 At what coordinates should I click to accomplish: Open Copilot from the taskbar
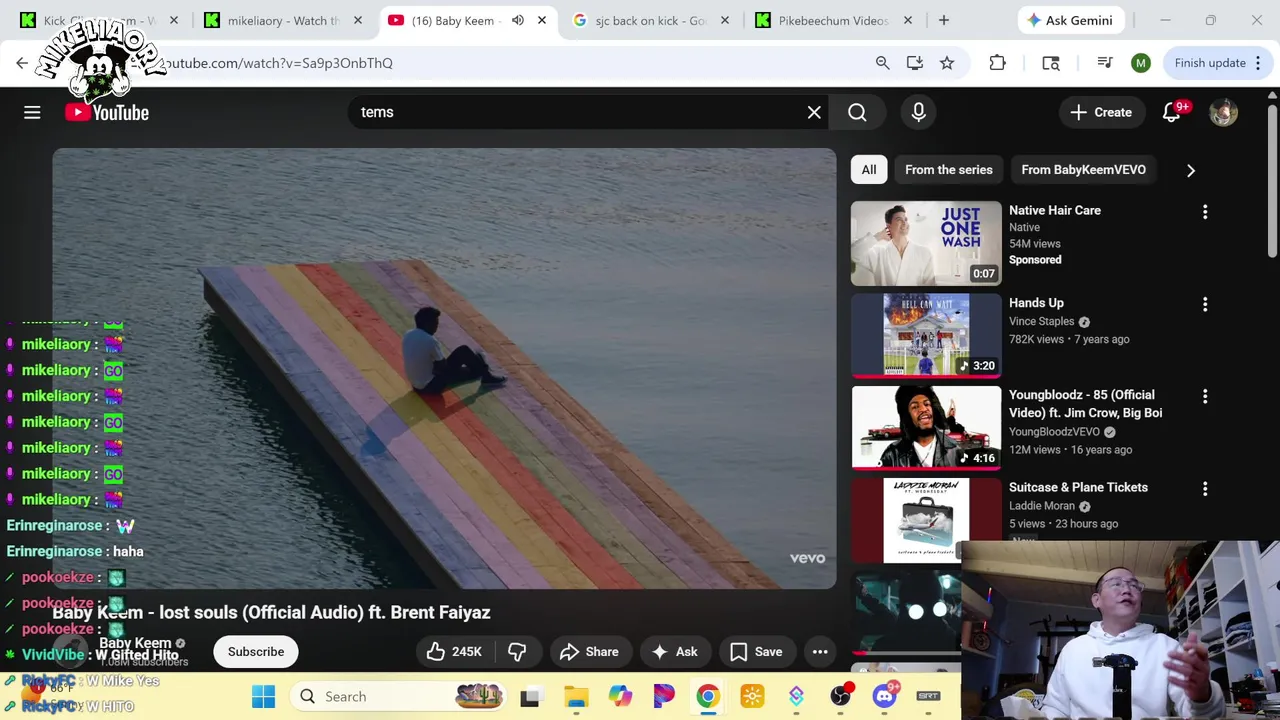point(620,696)
